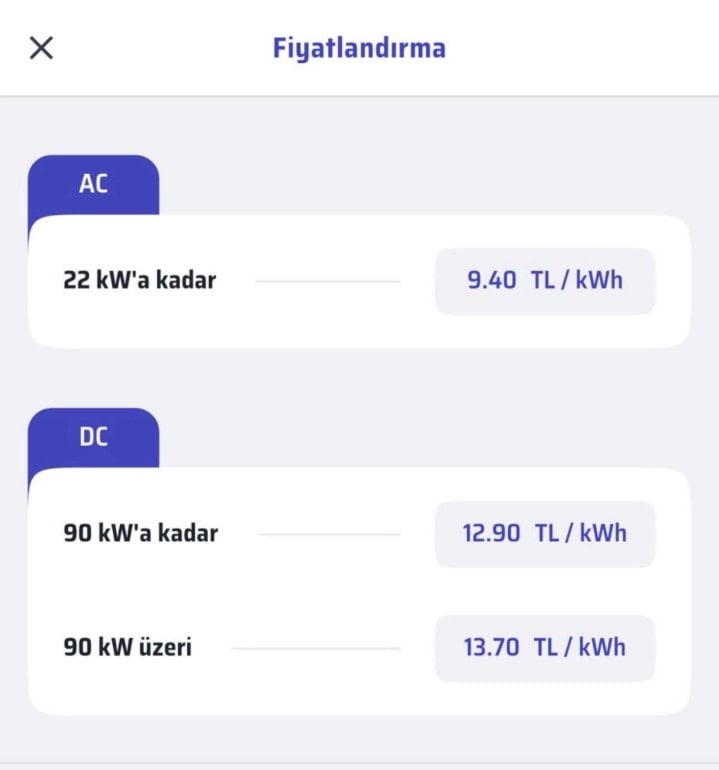Click "TL / kWh" unit in AC row
Viewport: 719px width, 770px height.
click(x=577, y=280)
